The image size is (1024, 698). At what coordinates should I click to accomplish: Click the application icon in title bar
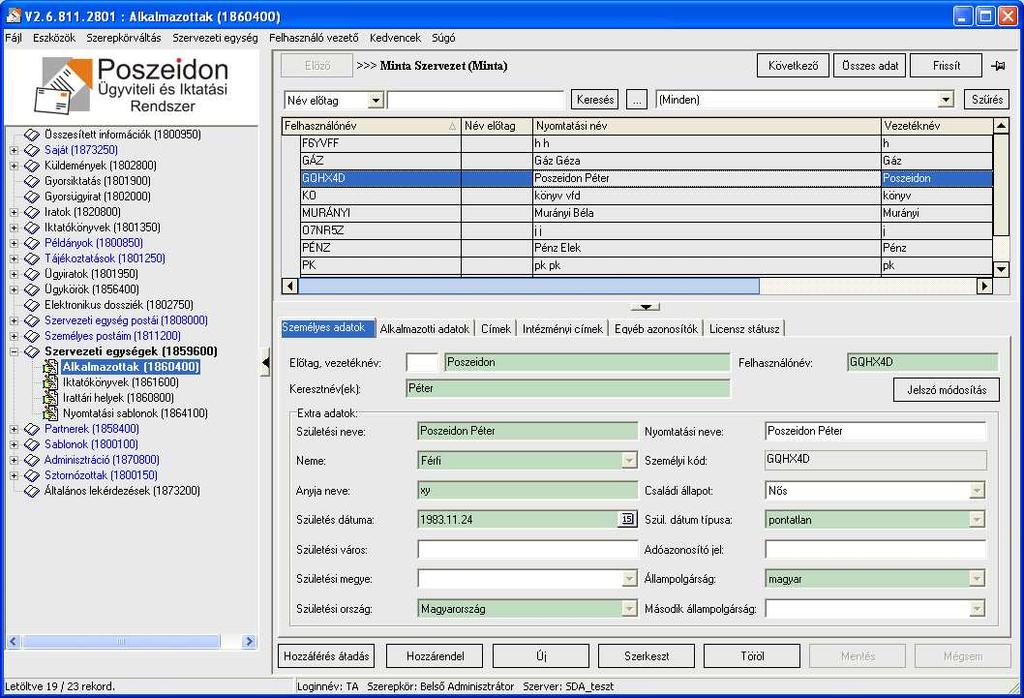[13, 15]
